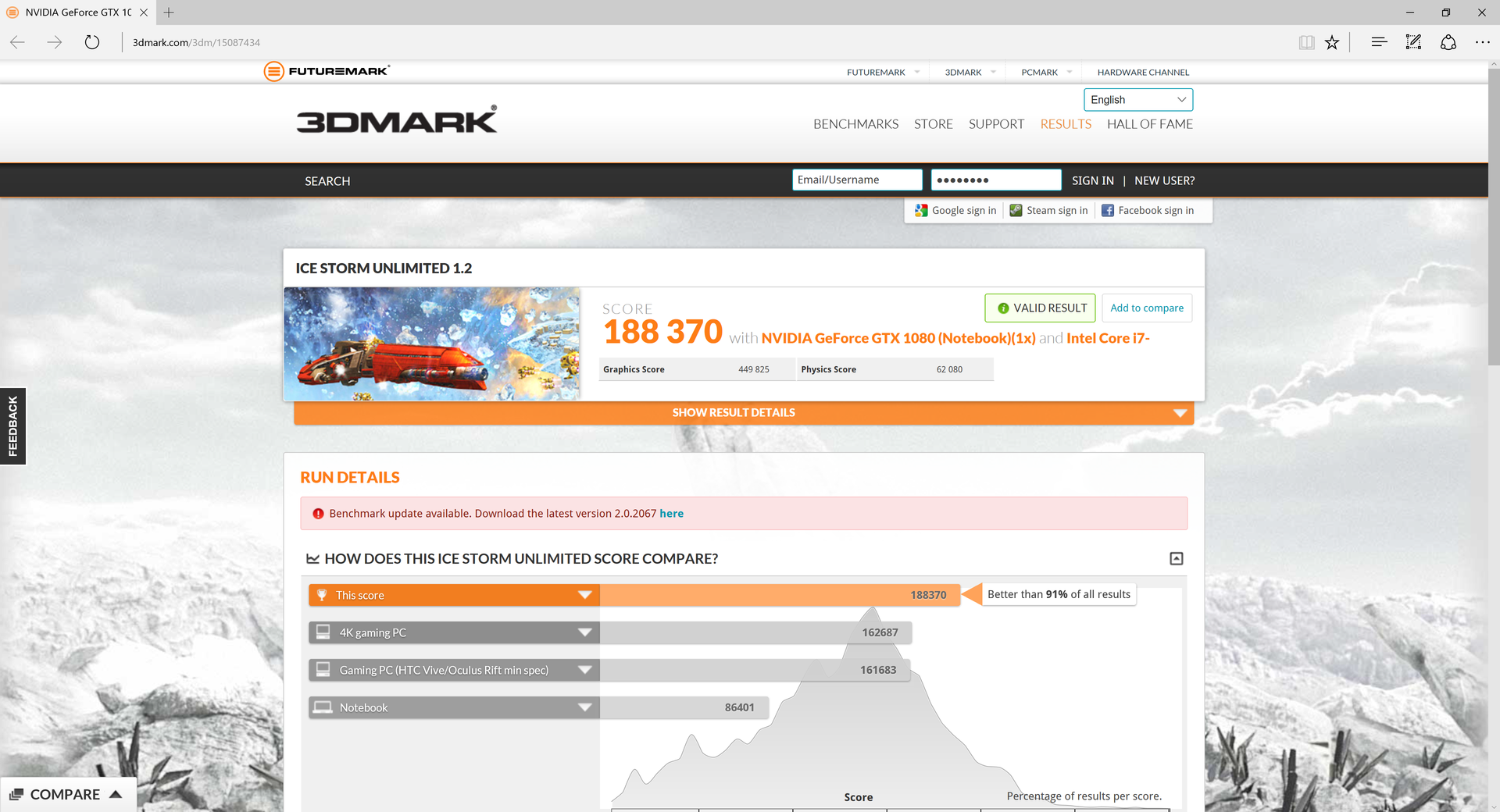Expand 4K gaming PC dropdown arrow
This screenshot has width=1500, height=812.
point(584,632)
